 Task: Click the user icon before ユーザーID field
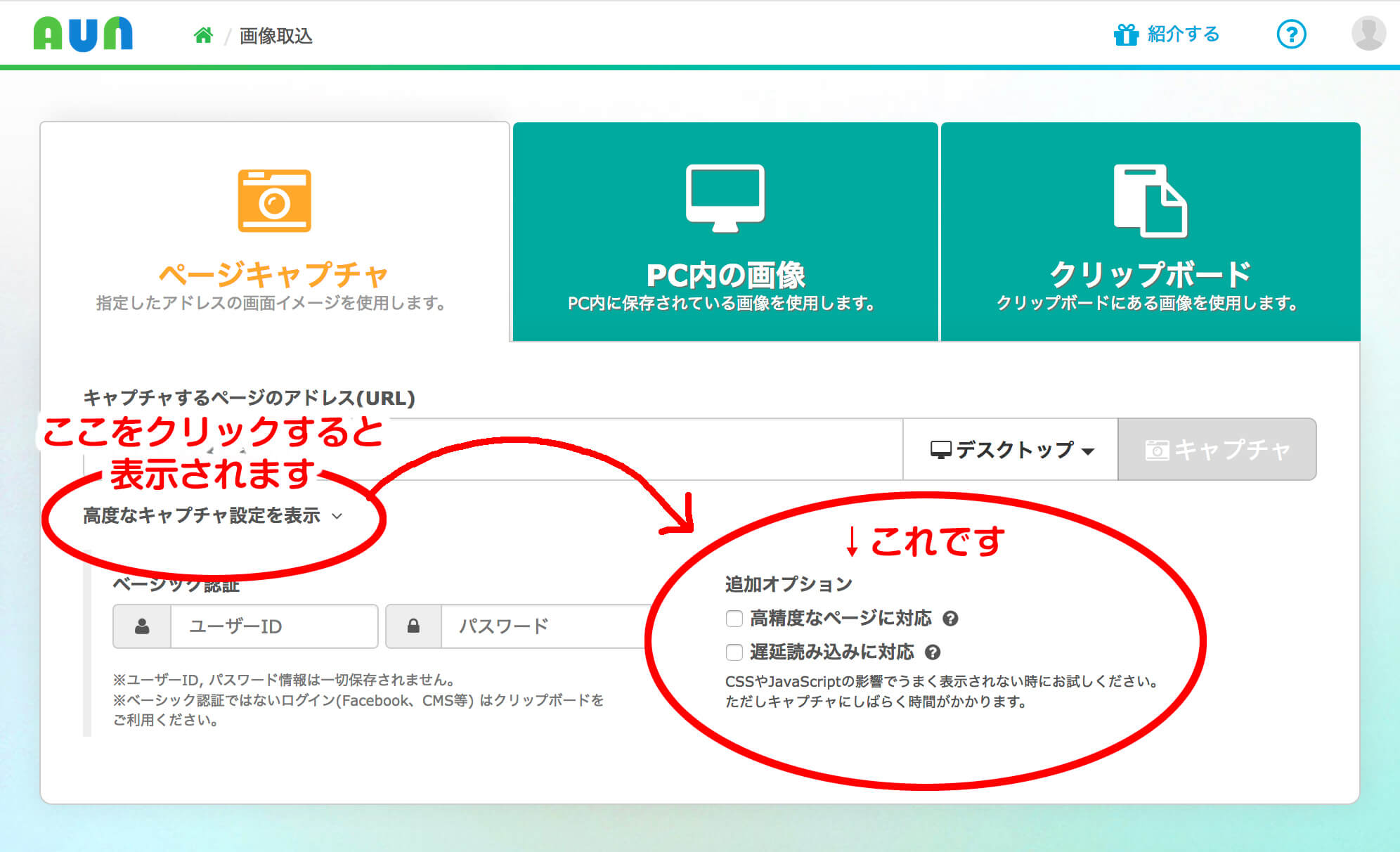[142, 626]
